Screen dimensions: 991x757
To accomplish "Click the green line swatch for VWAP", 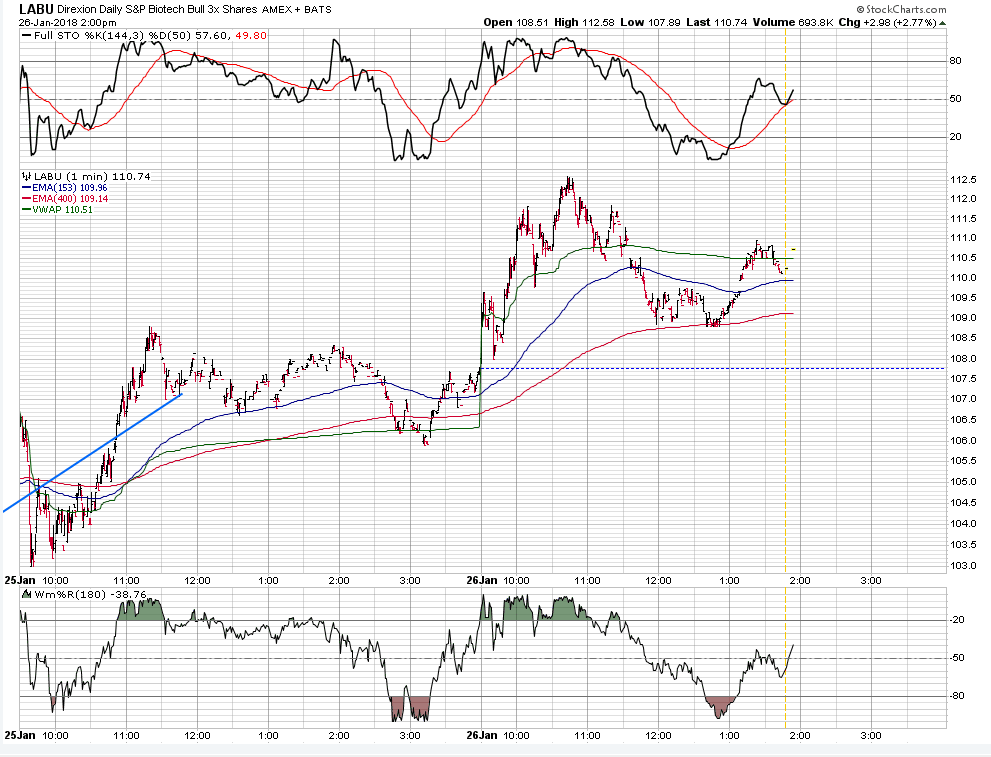I will [x=26, y=209].
